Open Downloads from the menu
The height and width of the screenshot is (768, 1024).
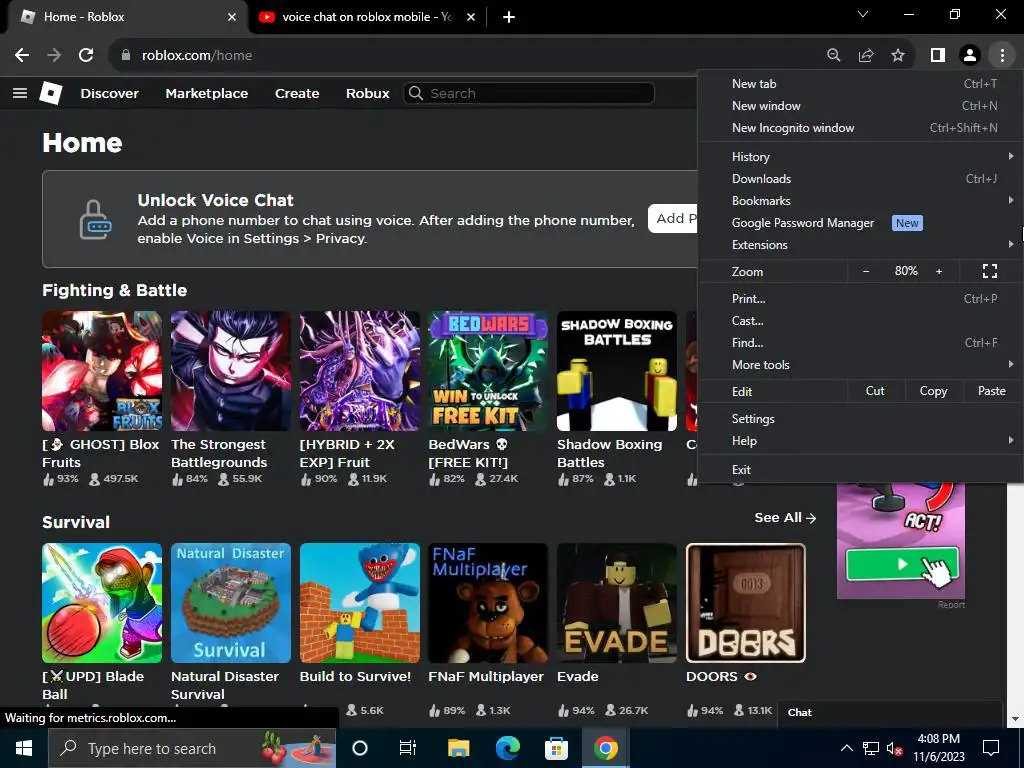tap(861, 179)
